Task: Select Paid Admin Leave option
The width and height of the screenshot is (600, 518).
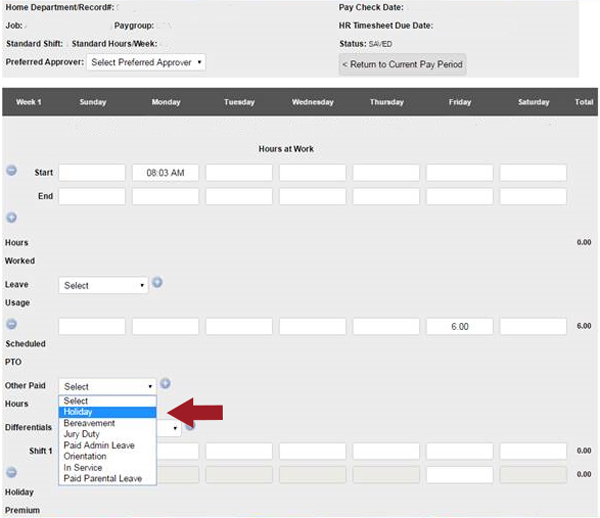Action: 108,445
